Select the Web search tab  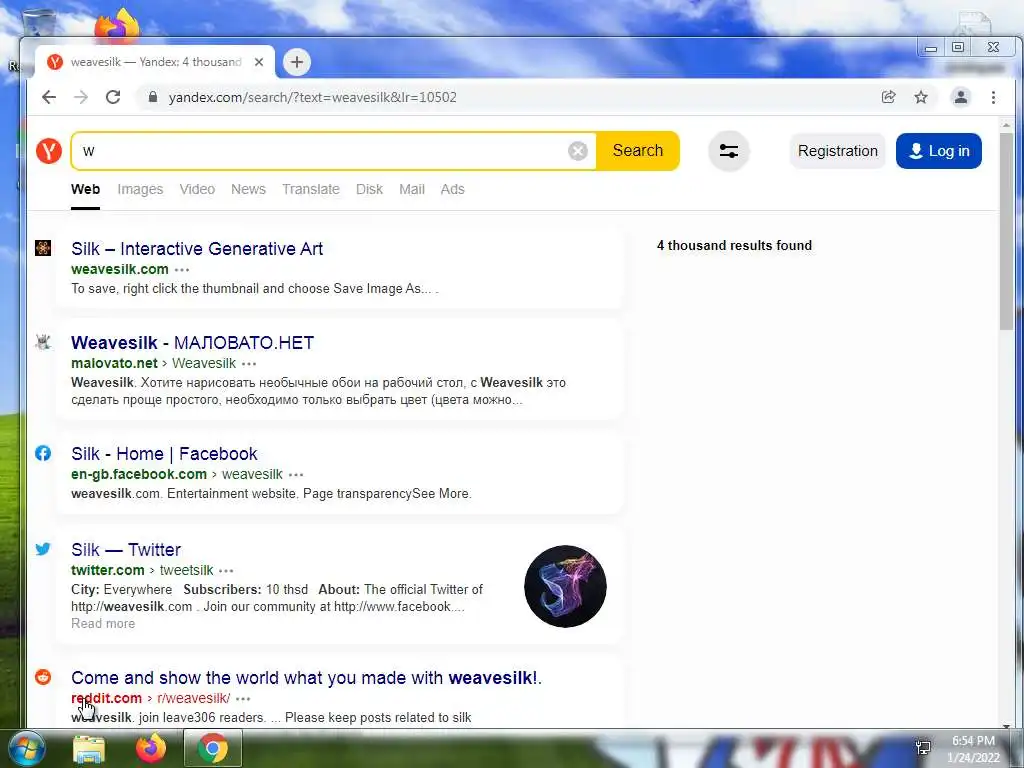86,189
